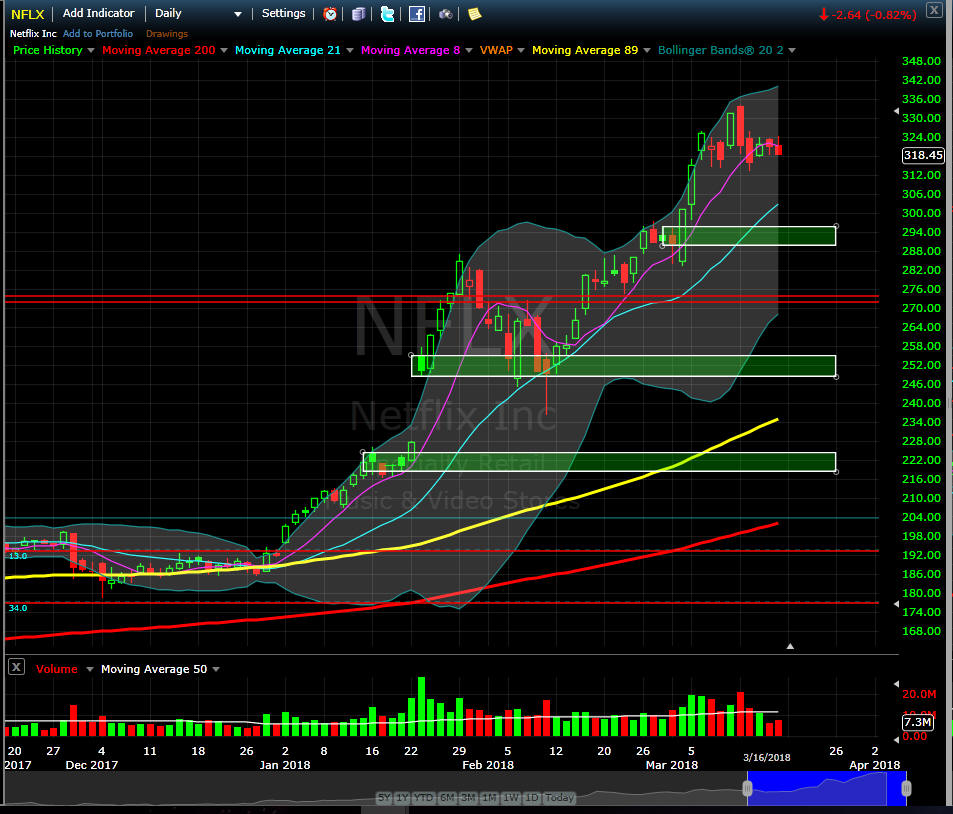Grab the right range slider handle
The height and width of the screenshot is (814, 953).
[x=906, y=789]
